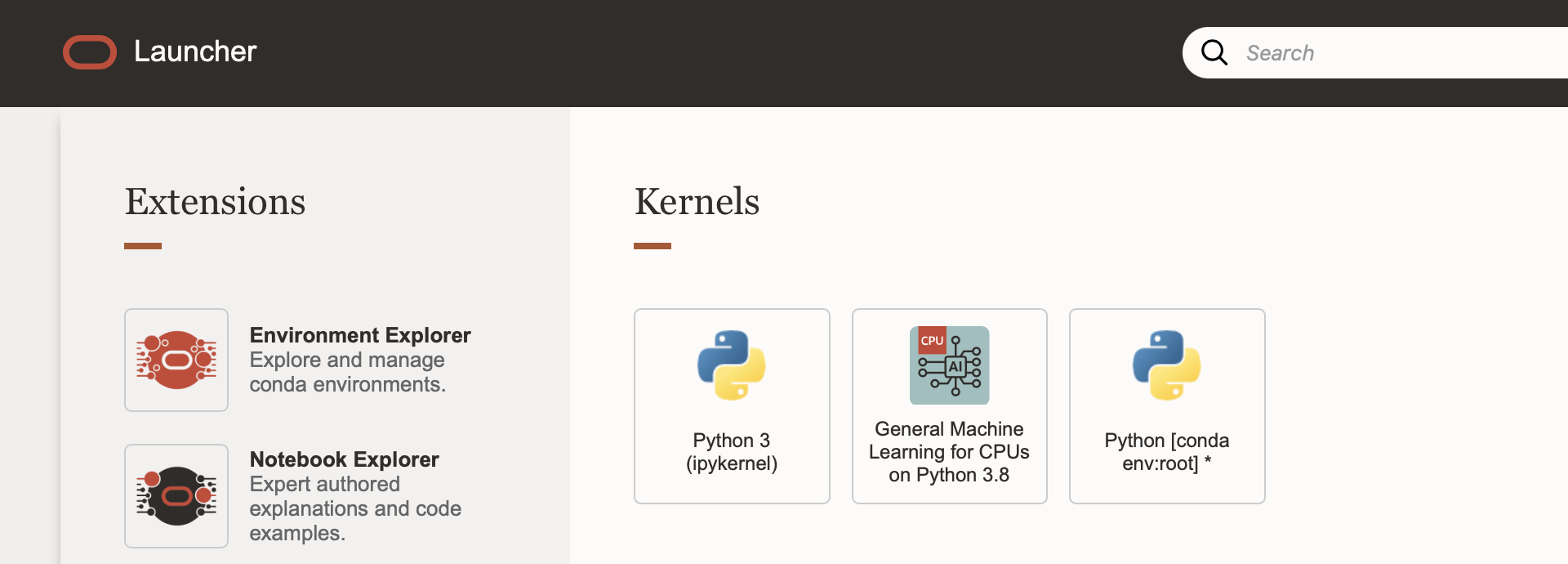This screenshot has width=1568, height=564.
Task: Click the Python logo on the conda root kernel
Action: coord(1166,365)
